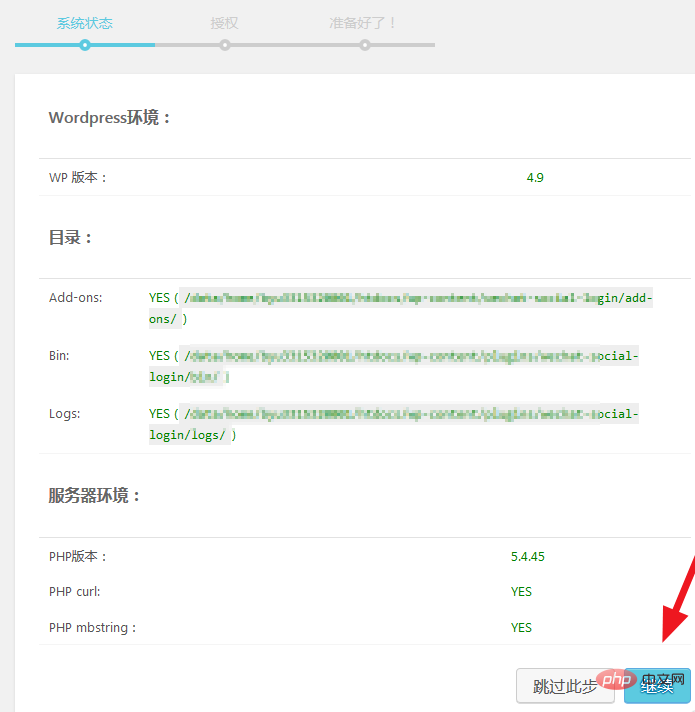Click the blue 继续 button
The height and width of the screenshot is (712, 695).
[657, 686]
